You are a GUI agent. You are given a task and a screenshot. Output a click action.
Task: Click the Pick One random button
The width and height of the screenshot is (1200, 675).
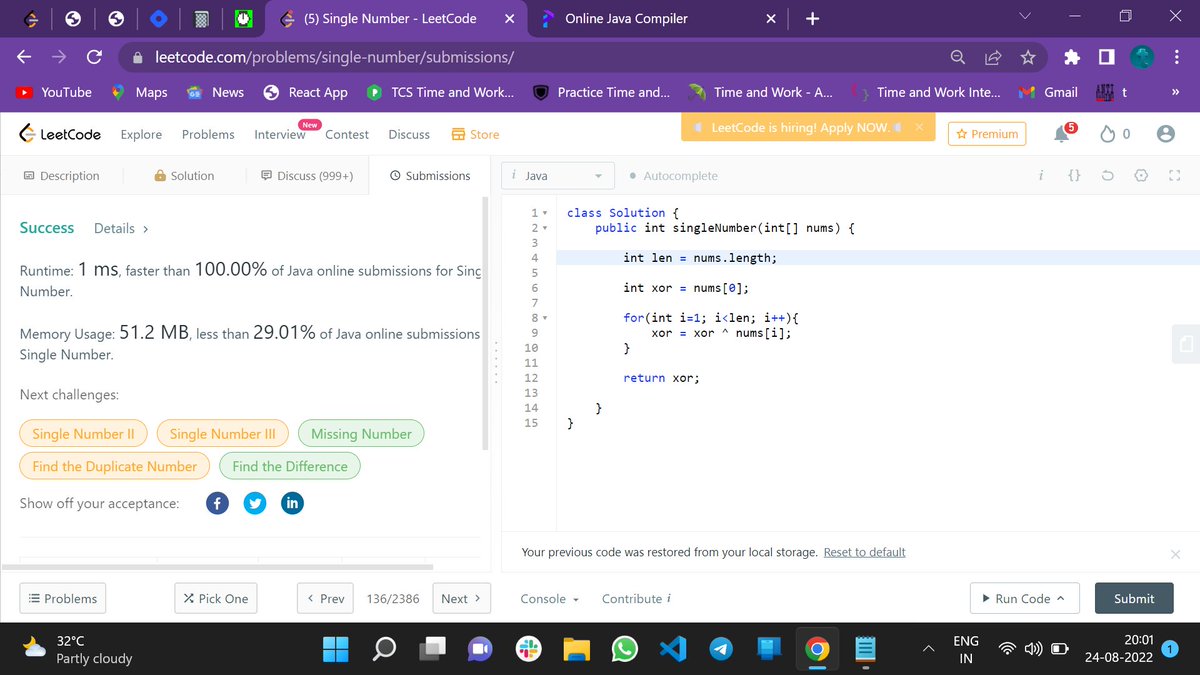216,598
